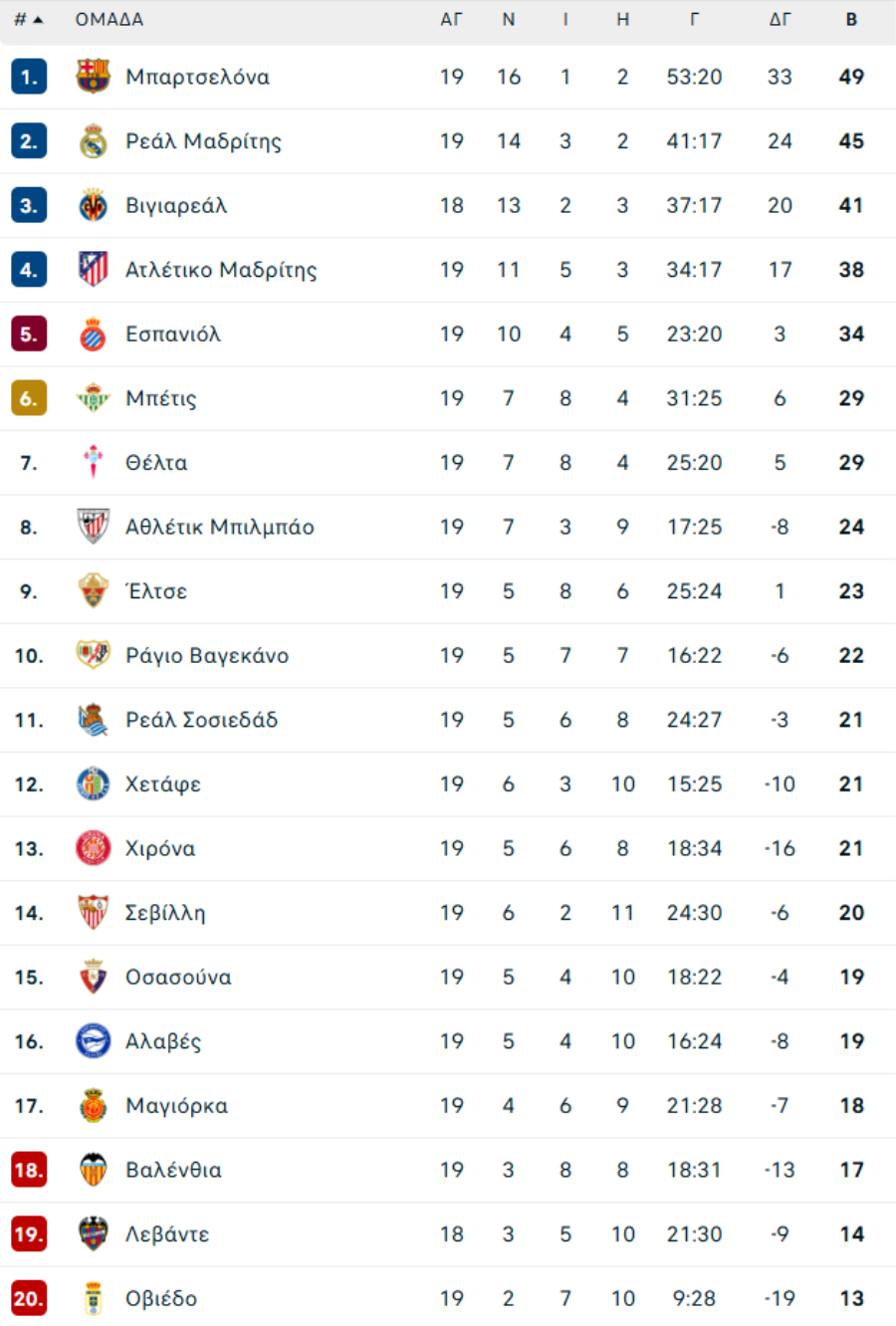The height and width of the screenshot is (1326, 896).
Task: Click the Betis green crest icon
Action: 93,398
